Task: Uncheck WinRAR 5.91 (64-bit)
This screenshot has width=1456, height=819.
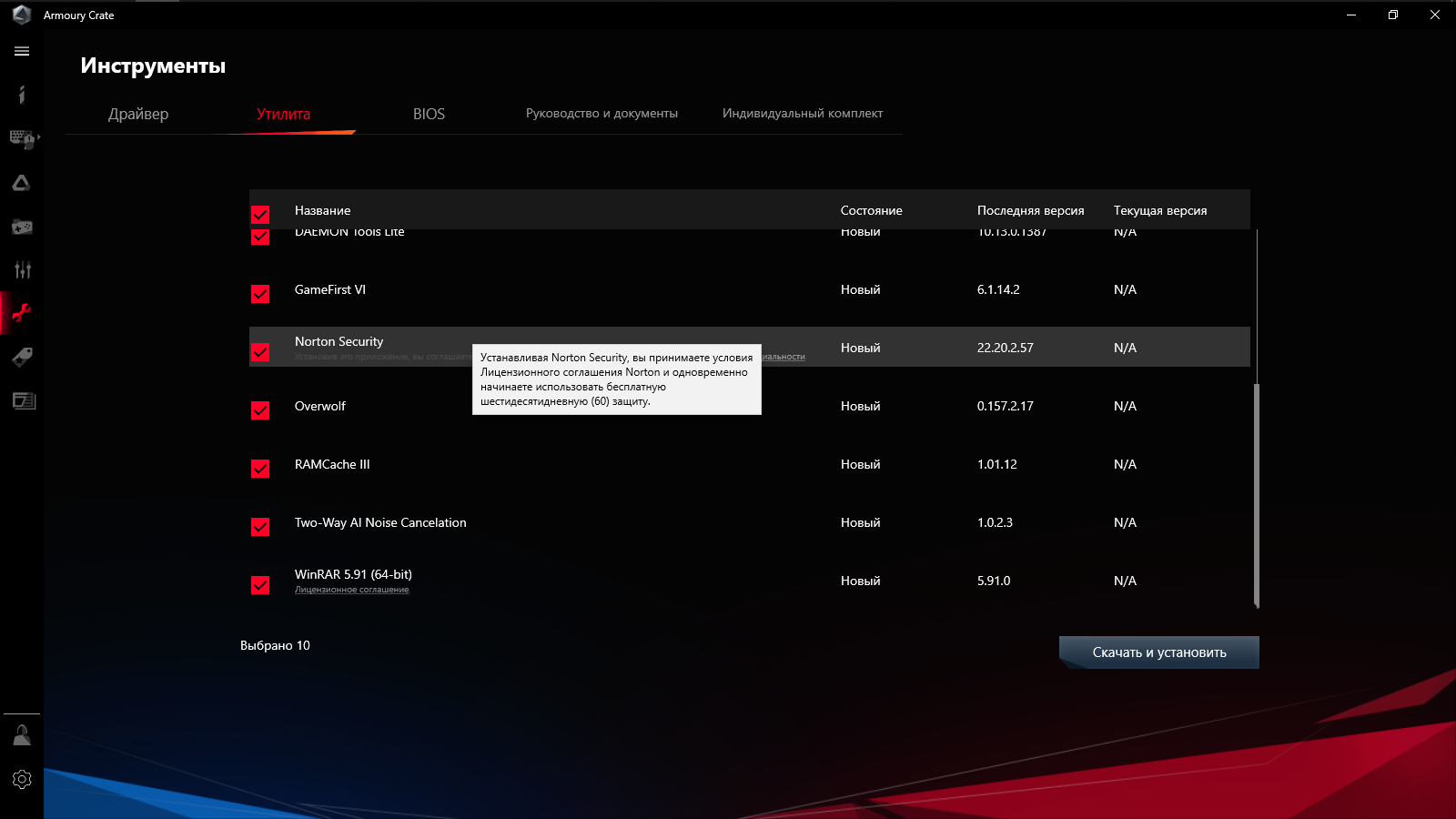Action: [x=260, y=585]
